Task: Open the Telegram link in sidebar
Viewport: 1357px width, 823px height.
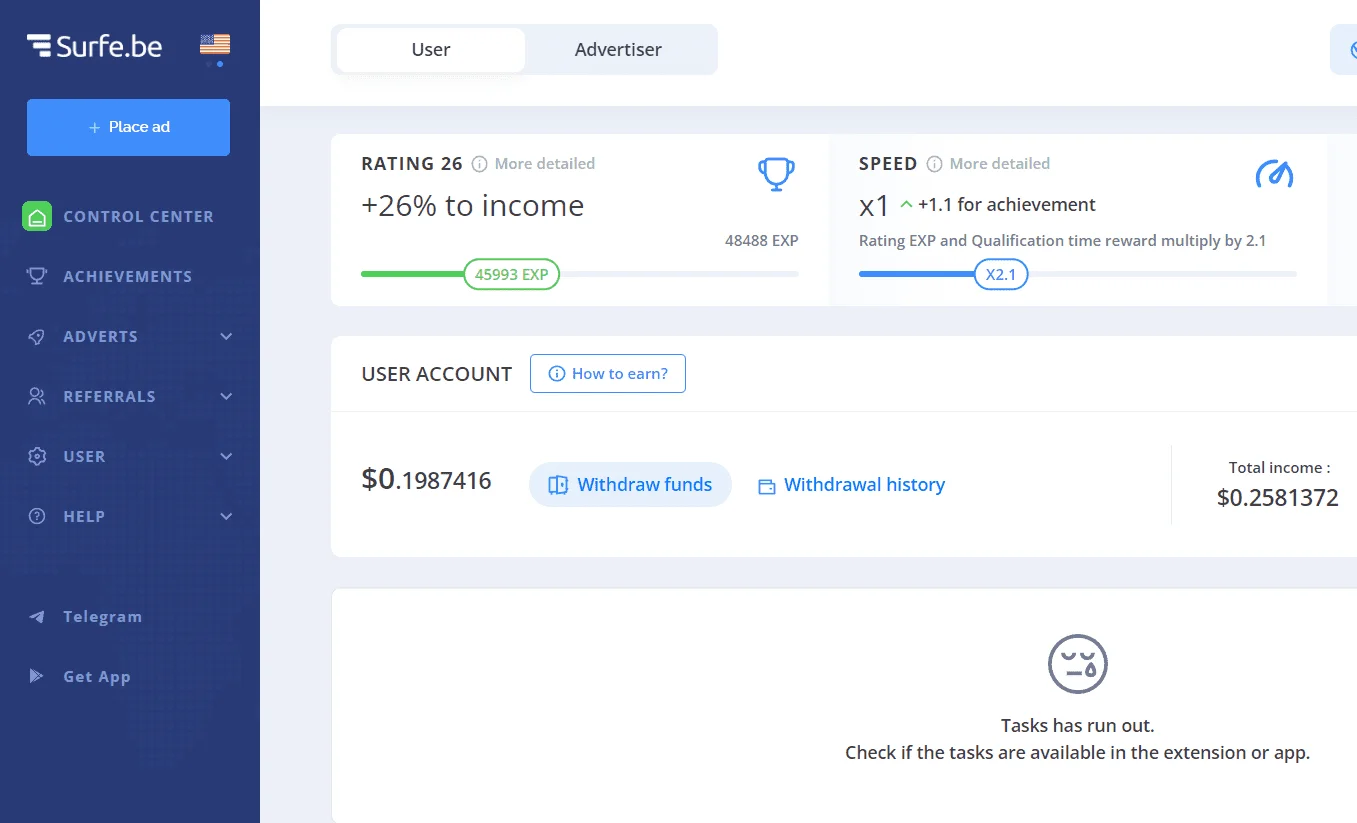Action: pyautogui.click(x=102, y=616)
